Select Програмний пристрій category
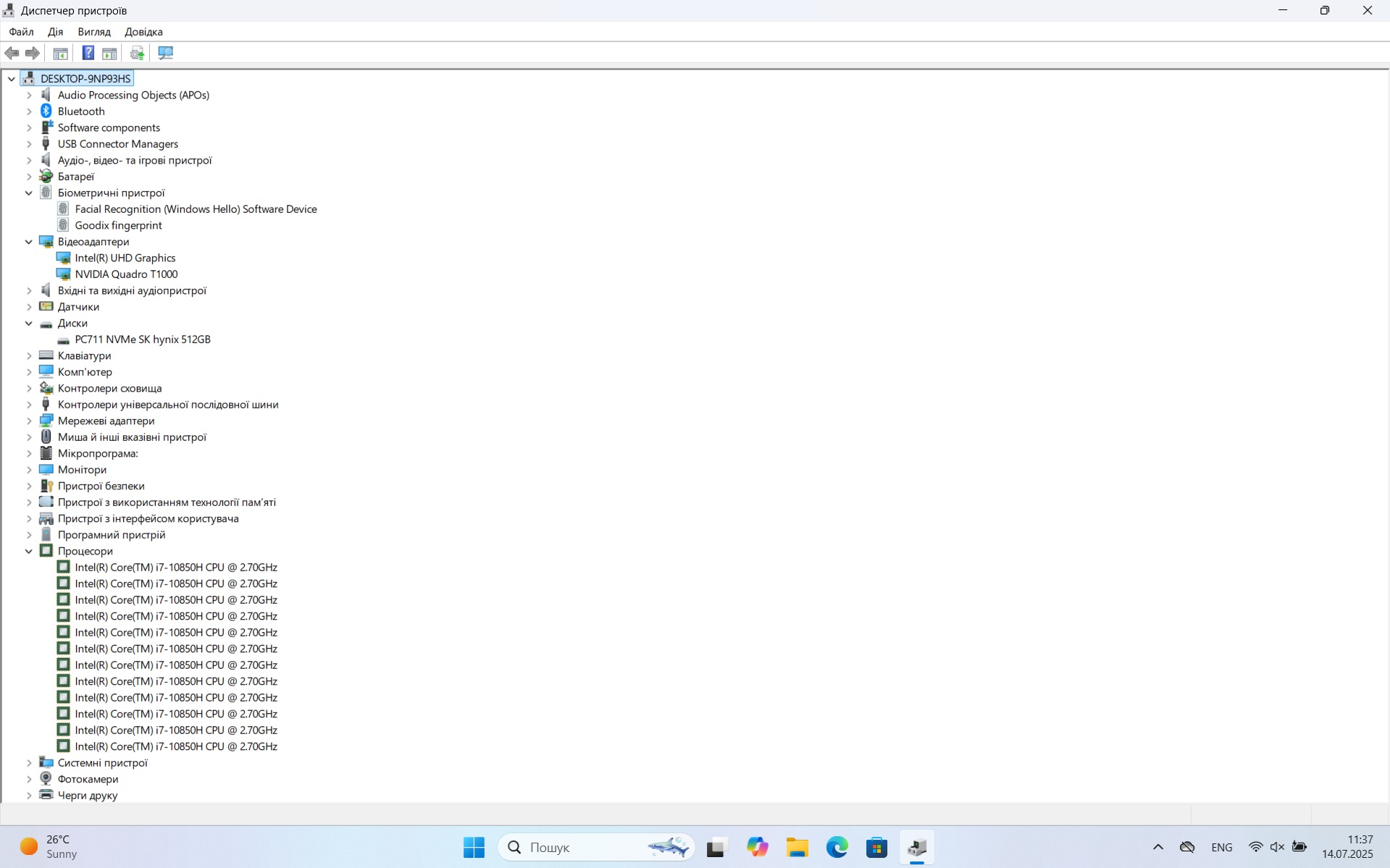The width and height of the screenshot is (1390, 868). tap(112, 534)
